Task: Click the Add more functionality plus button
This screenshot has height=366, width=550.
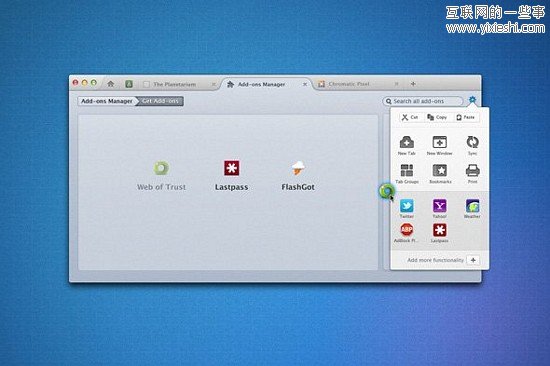Action: (473, 260)
